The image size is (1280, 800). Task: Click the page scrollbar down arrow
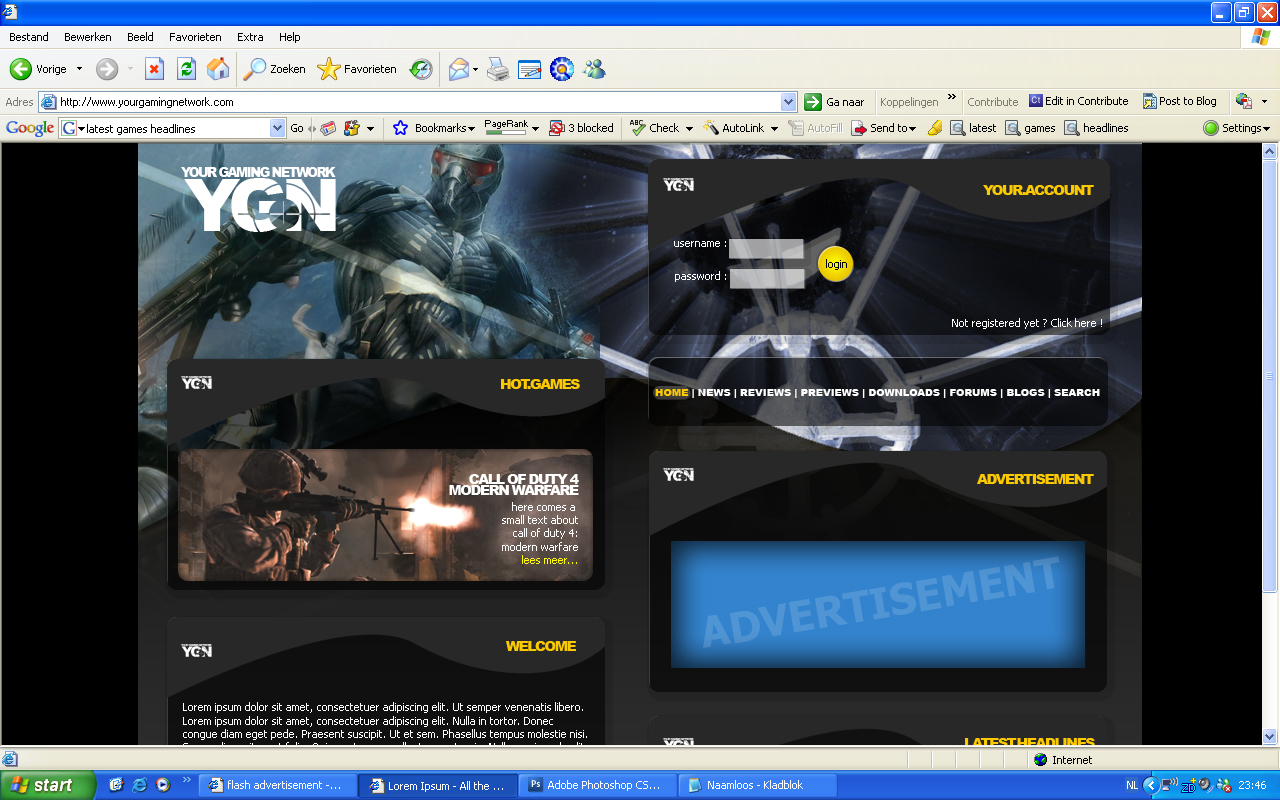[x=1270, y=737]
